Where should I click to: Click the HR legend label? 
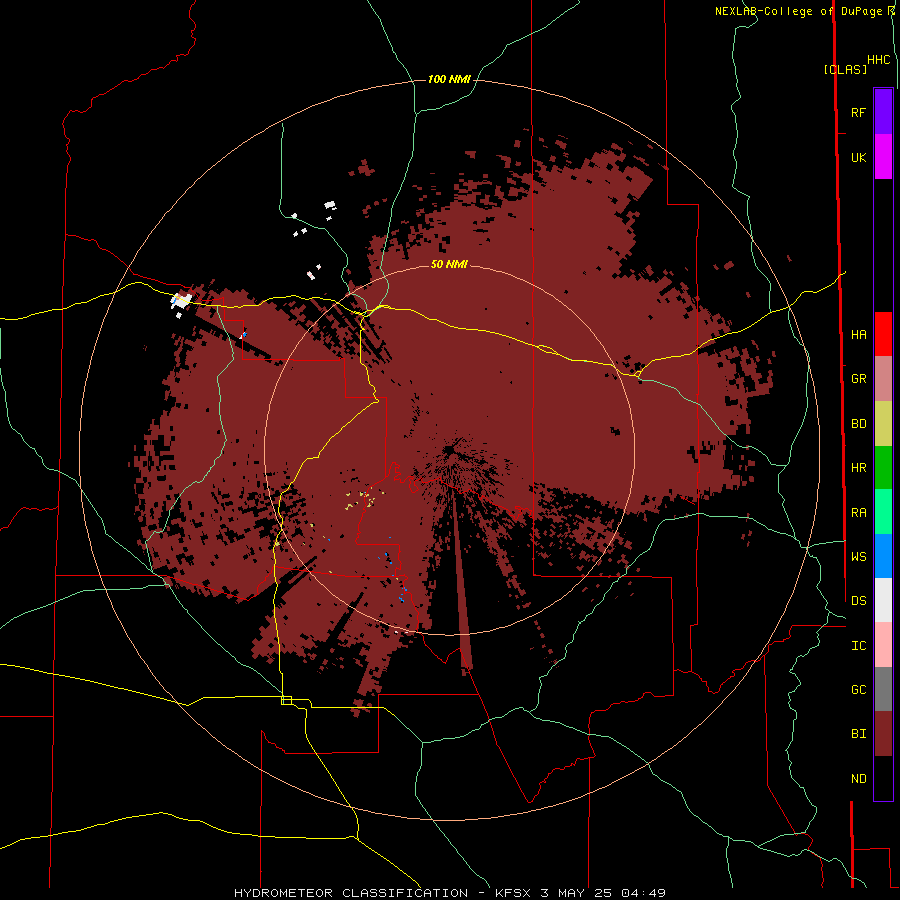(858, 468)
